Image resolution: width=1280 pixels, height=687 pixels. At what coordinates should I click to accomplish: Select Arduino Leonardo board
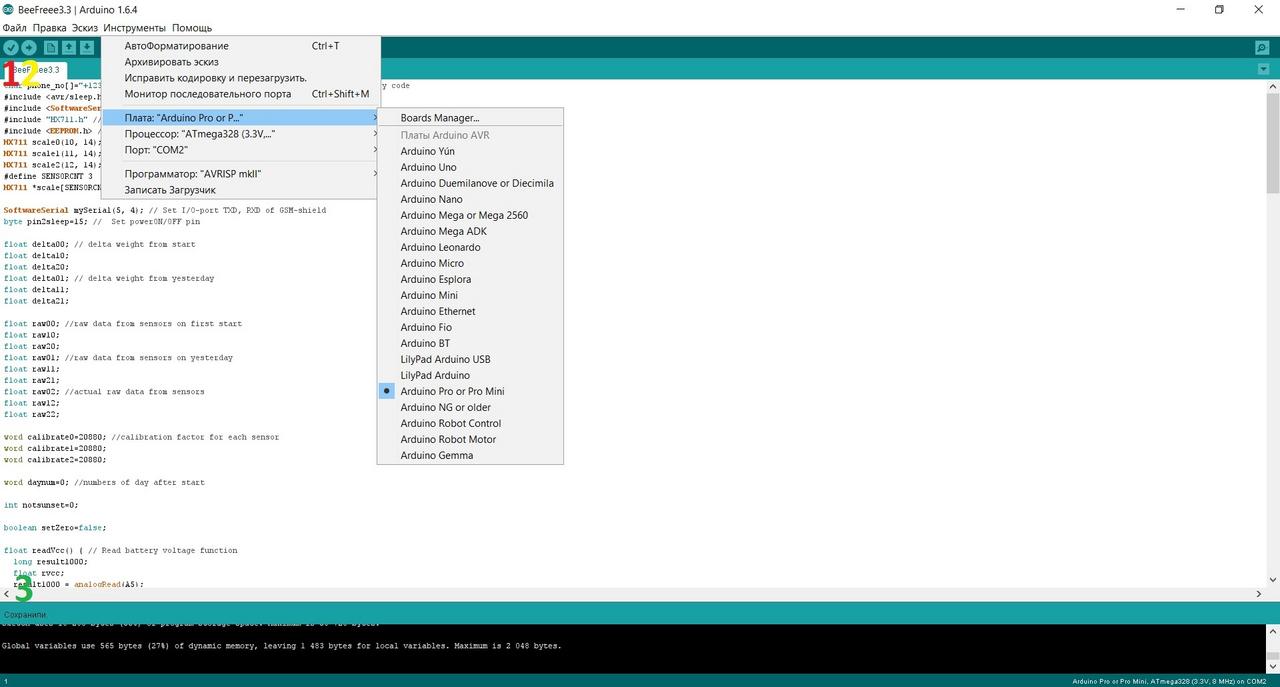pyautogui.click(x=470, y=247)
